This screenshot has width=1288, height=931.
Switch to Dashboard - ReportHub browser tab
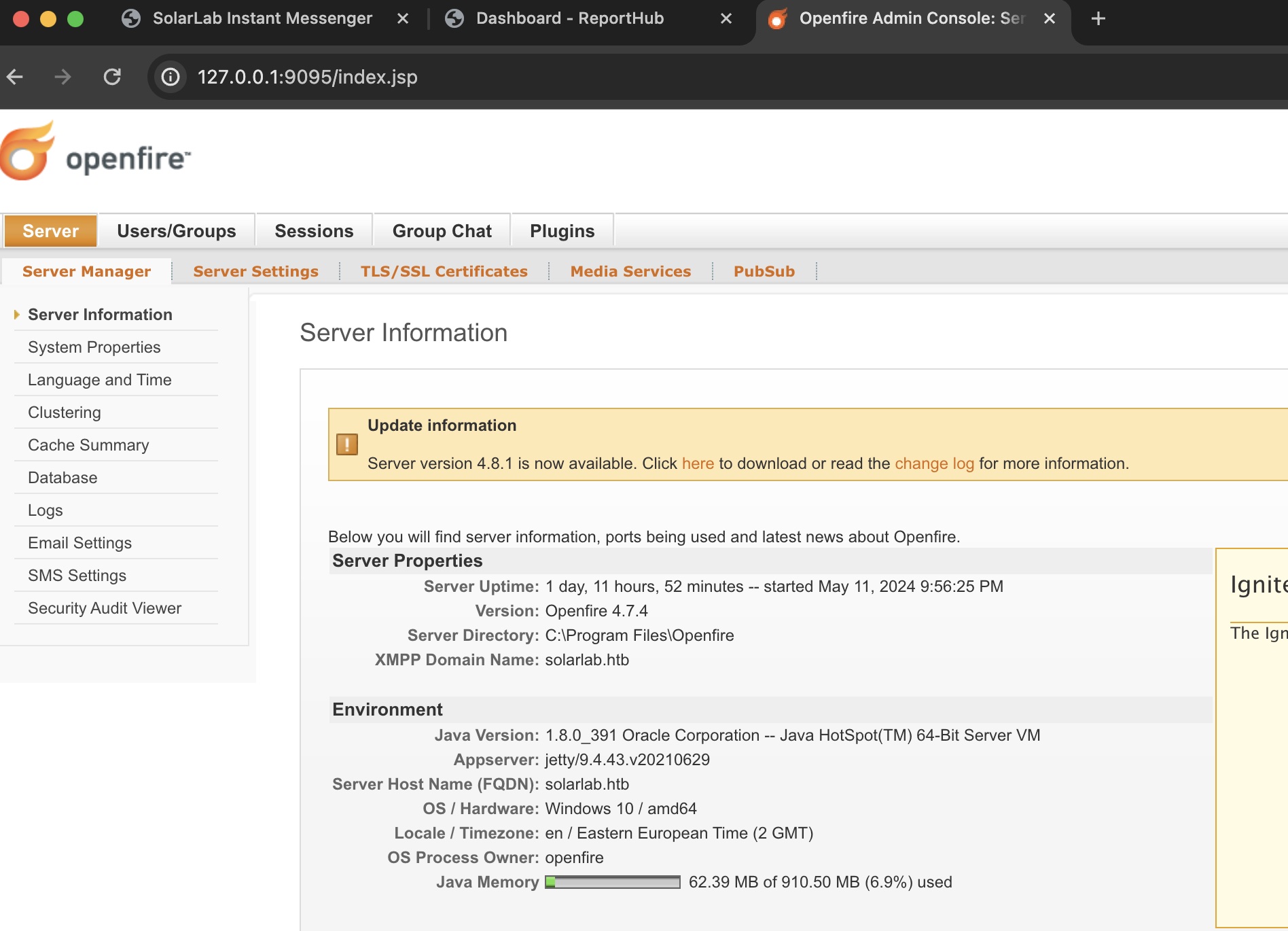tap(569, 18)
